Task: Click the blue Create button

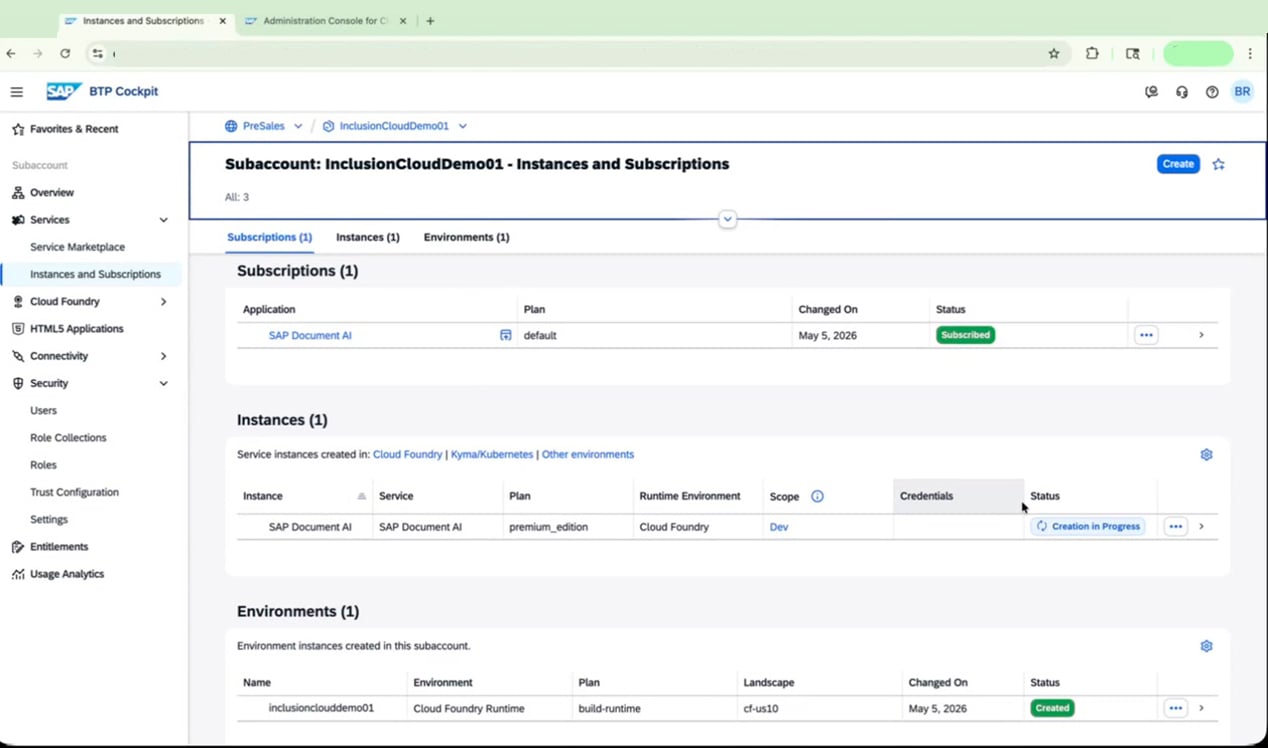Action: pos(1178,164)
